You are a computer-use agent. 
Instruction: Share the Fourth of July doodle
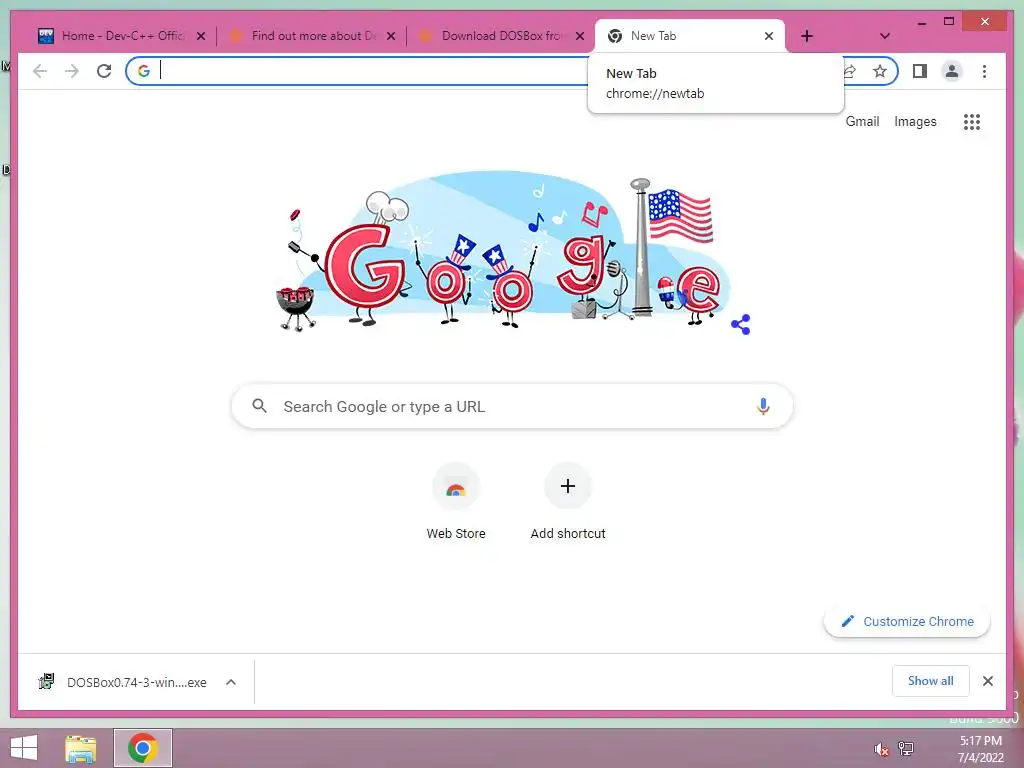(x=741, y=324)
